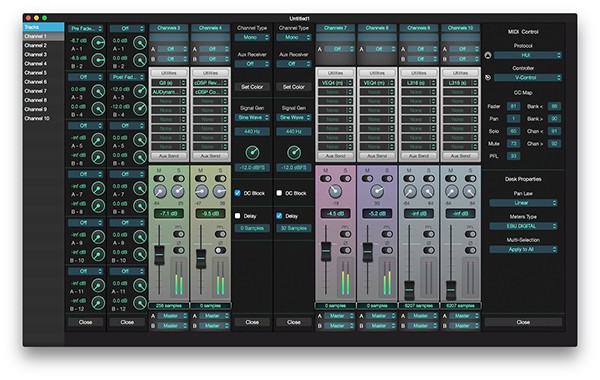Check the unticked DC Block checkbox
This screenshot has width=600, height=380.
tap(279, 193)
